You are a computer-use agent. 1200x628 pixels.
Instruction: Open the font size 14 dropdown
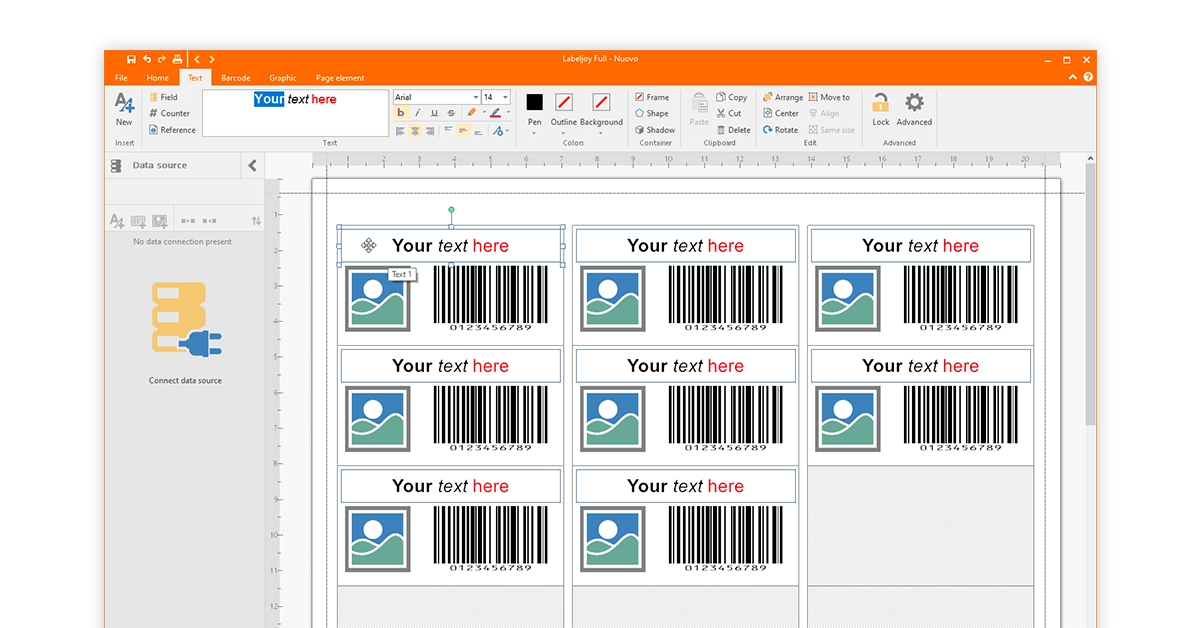pyautogui.click(x=505, y=97)
